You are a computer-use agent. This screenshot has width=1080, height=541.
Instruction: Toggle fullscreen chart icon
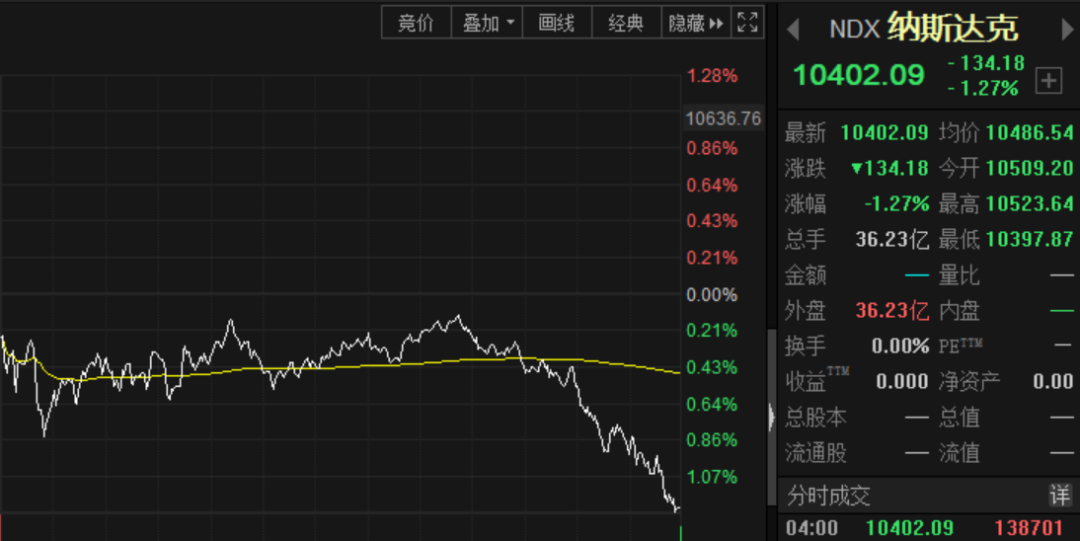[x=747, y=23]
